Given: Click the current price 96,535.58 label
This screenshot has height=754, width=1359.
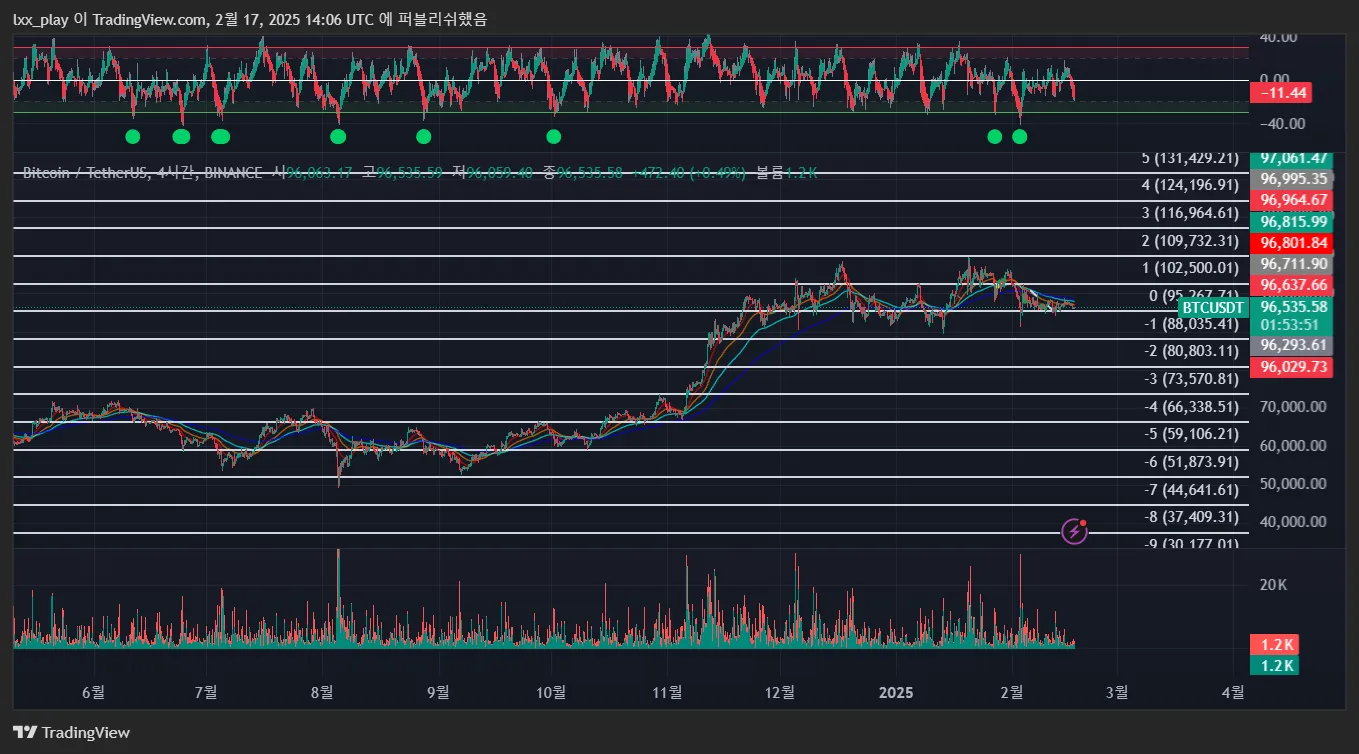Looking at the screenshot, I should click(x=1293, y=307).
